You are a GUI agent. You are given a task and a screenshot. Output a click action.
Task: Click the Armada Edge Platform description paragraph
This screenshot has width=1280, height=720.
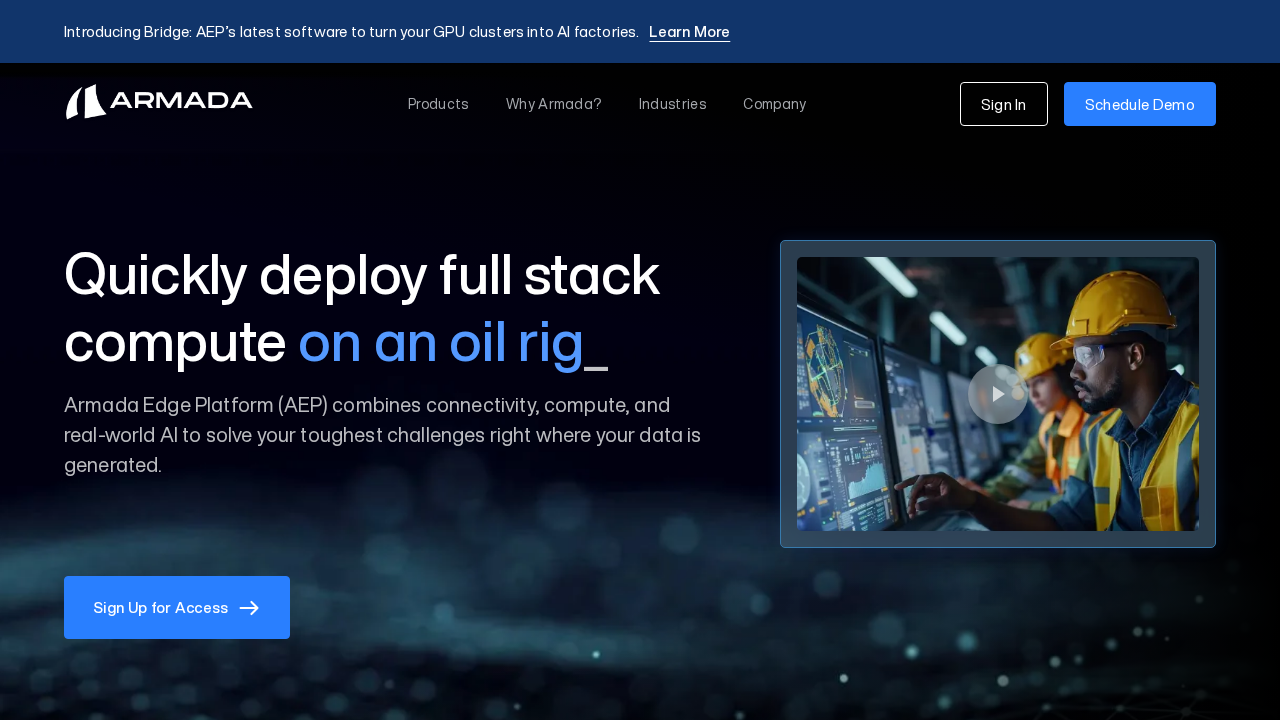[382, 435]
